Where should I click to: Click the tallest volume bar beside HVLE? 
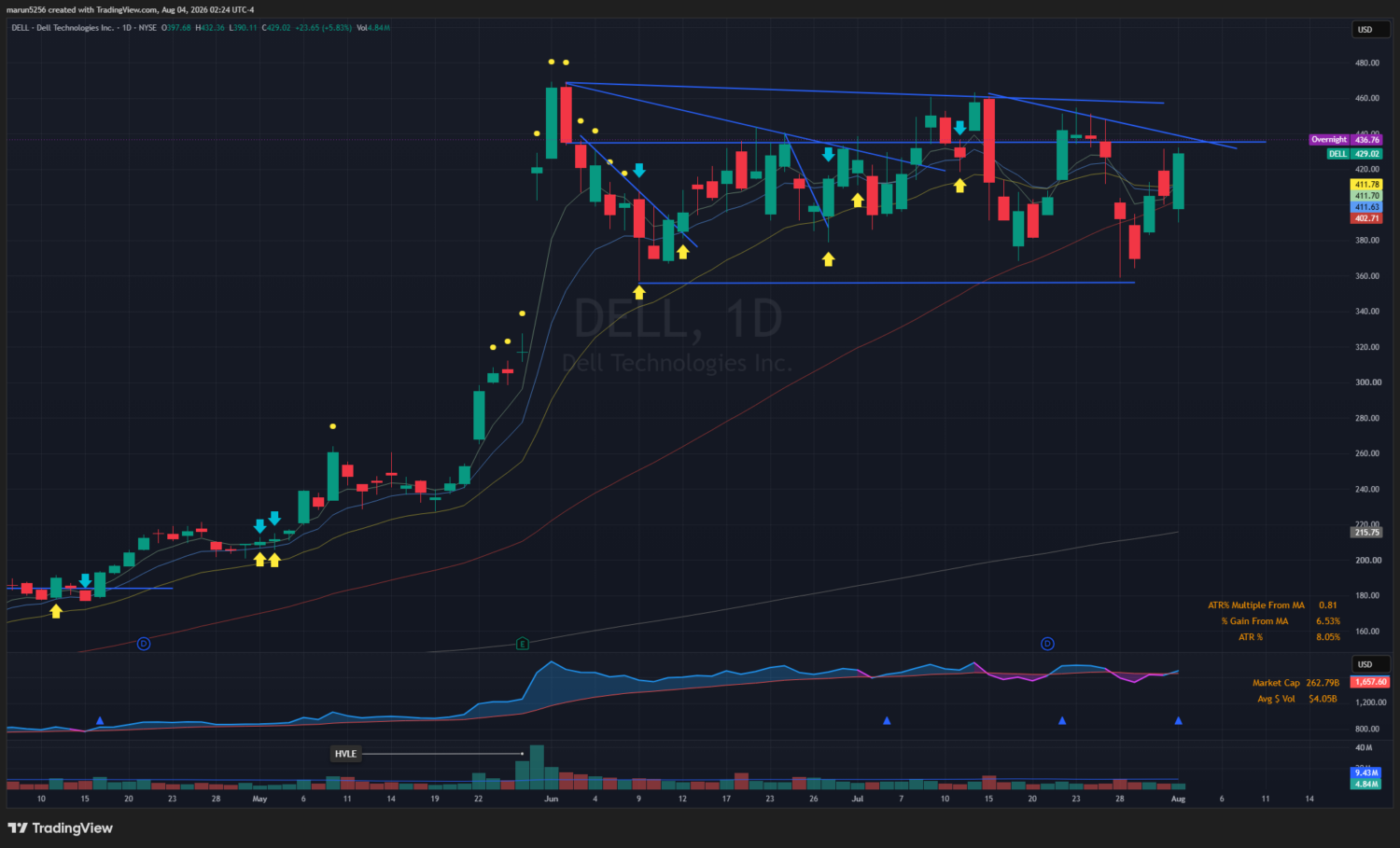point(537,768)
